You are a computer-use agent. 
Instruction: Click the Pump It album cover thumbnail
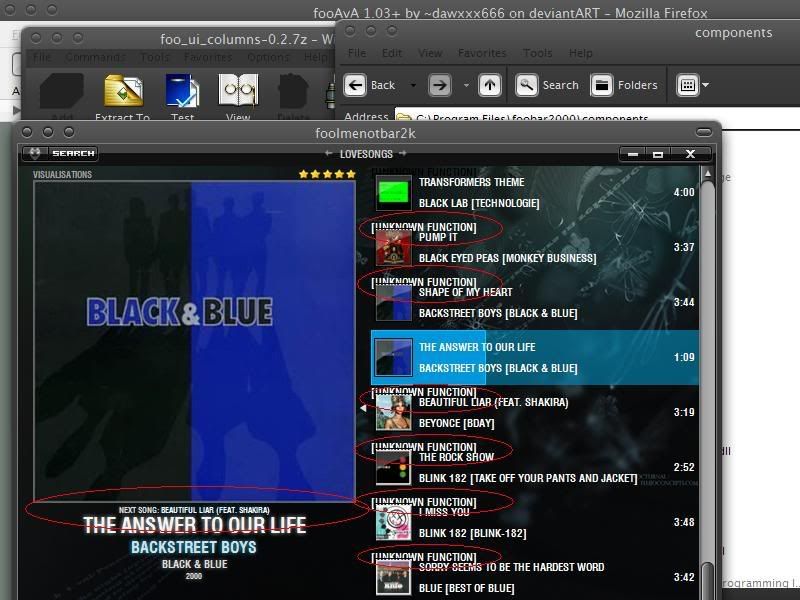[x=393, y=248]
